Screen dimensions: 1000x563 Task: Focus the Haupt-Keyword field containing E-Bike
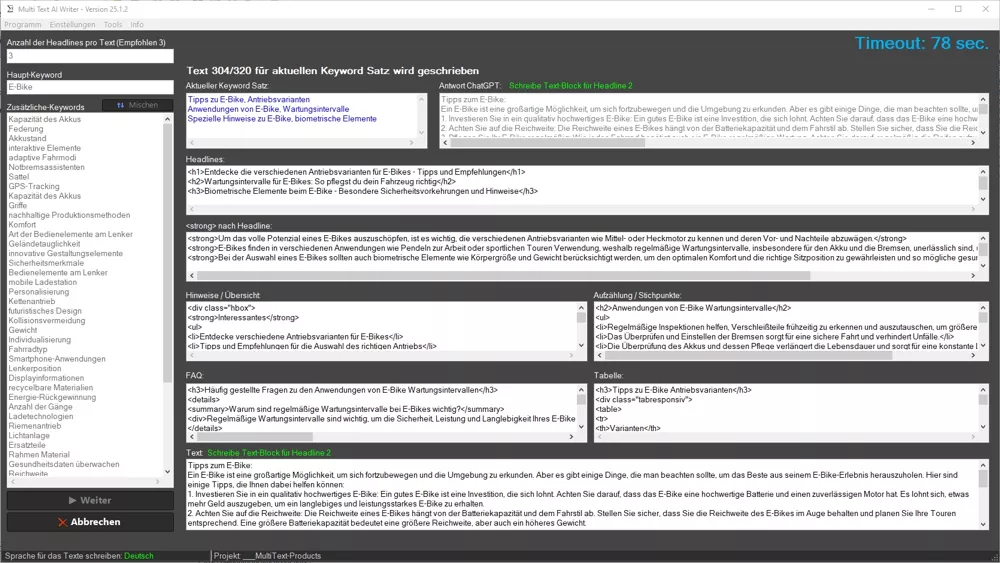(90, 87)
